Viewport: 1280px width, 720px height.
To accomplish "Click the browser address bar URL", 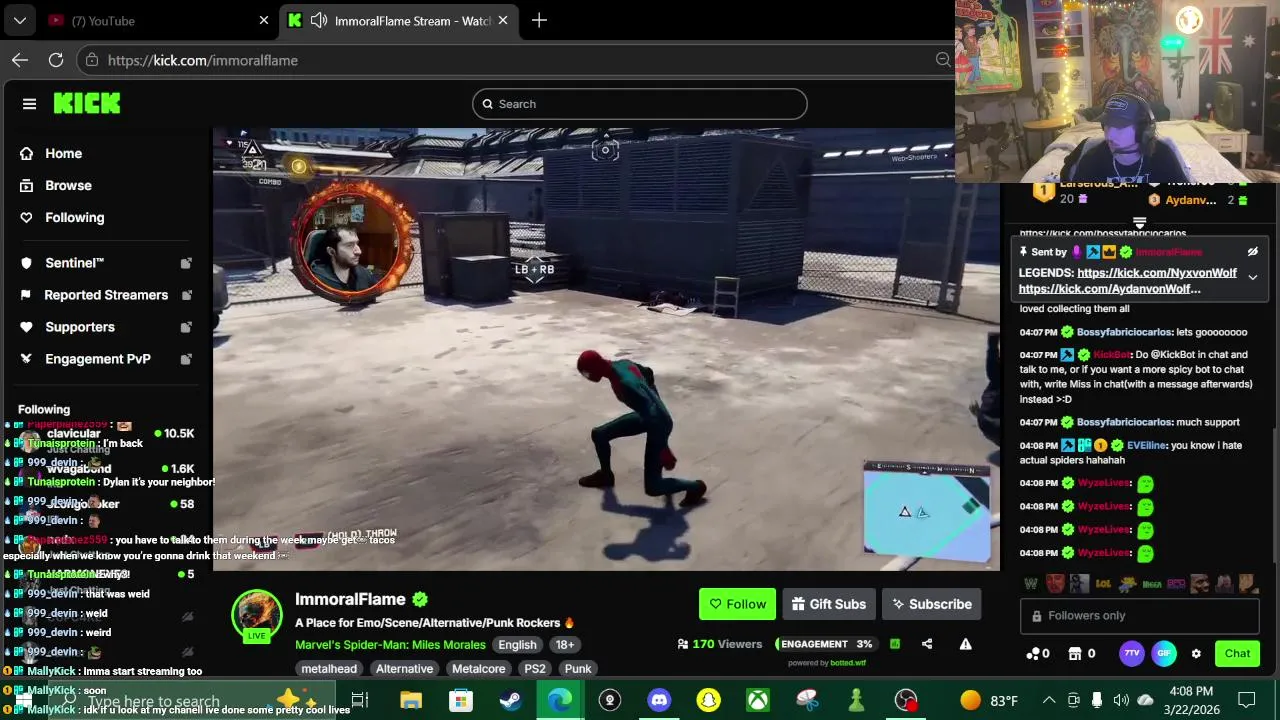I will 203,60.
